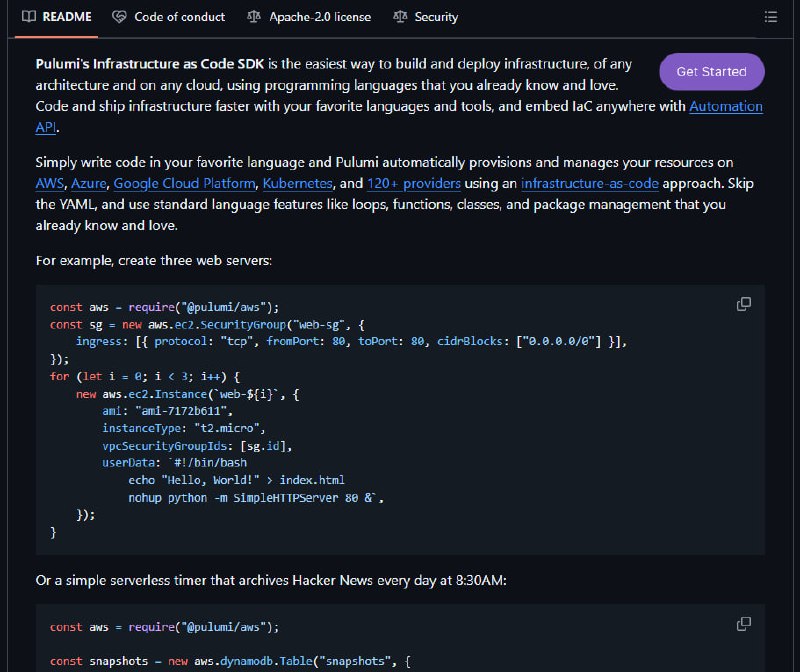The width and height of the screenshot is (800, 672).
Task: Open the AWS link
Action: (x=49, y=183)
